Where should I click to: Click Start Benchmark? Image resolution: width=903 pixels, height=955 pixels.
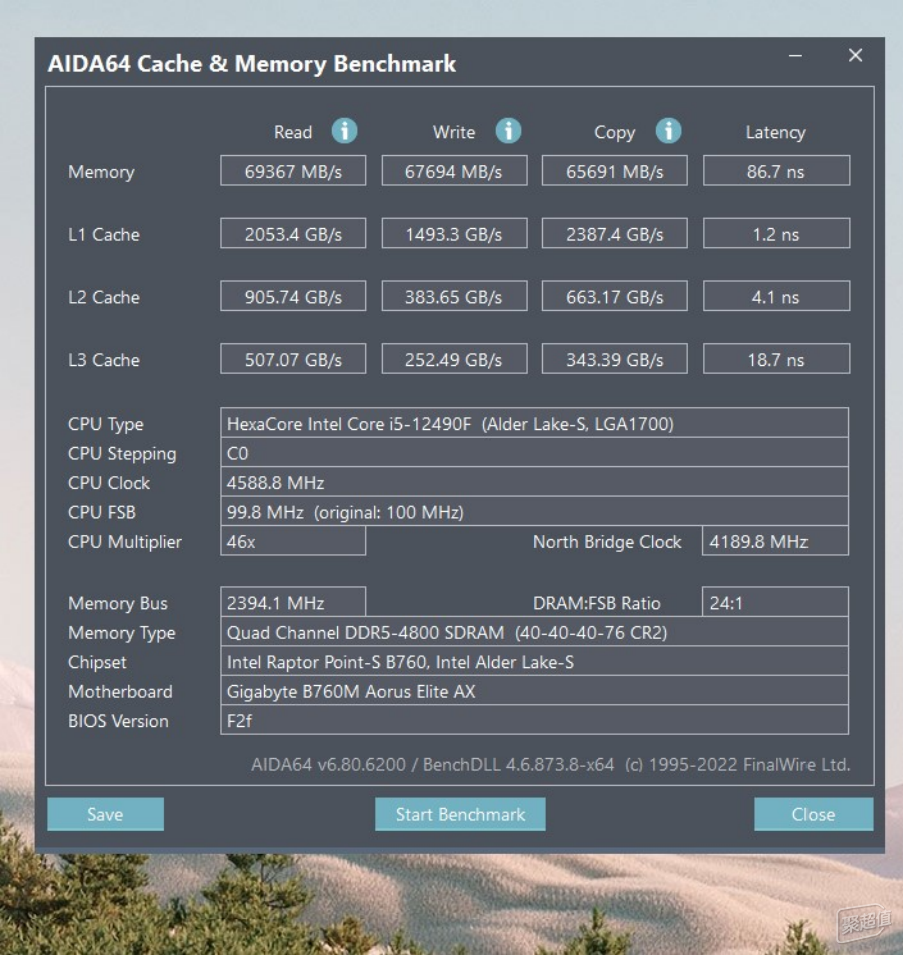[460, 814]
